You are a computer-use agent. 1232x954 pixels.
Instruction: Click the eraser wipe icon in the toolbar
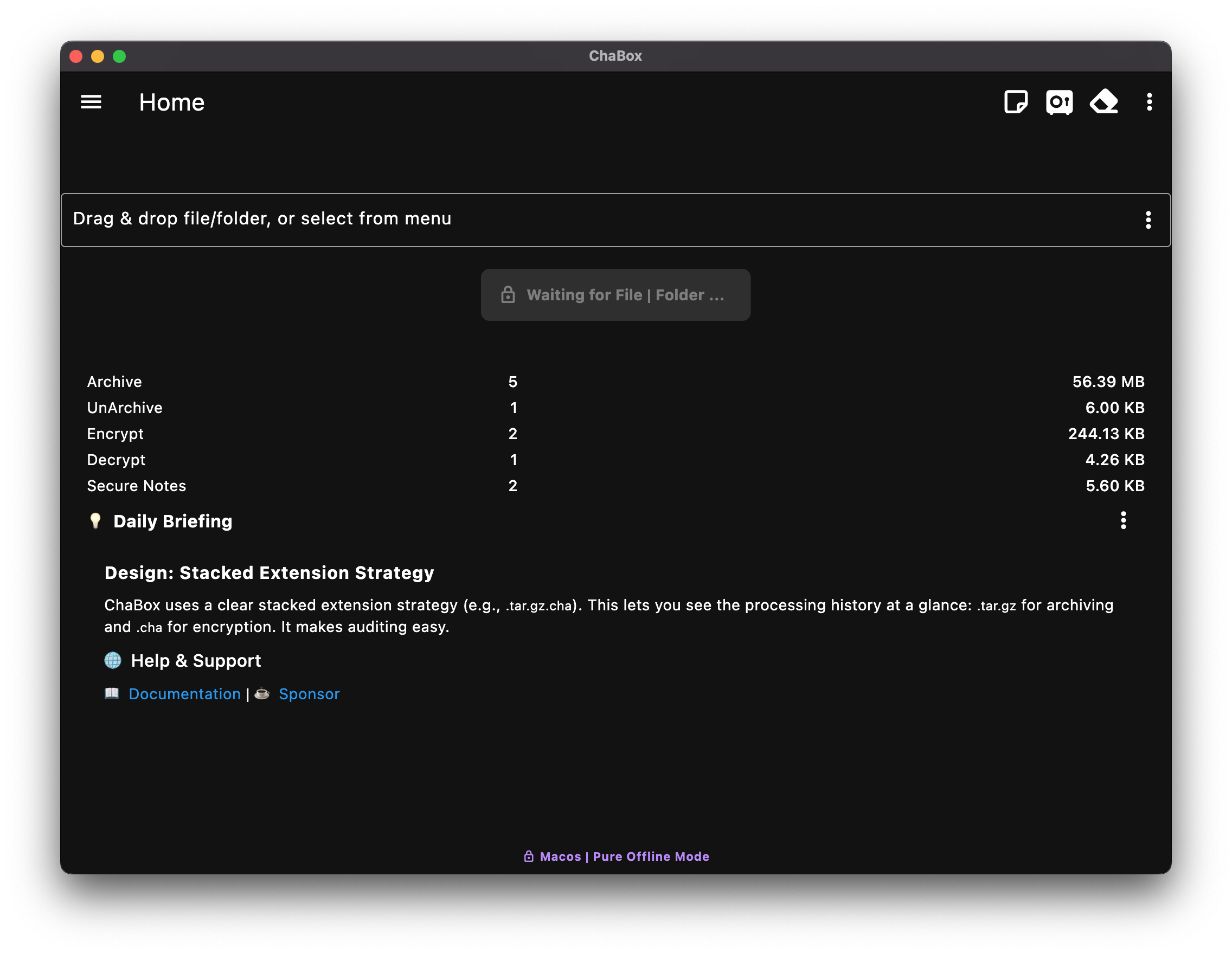click(x=1104, y=102)
